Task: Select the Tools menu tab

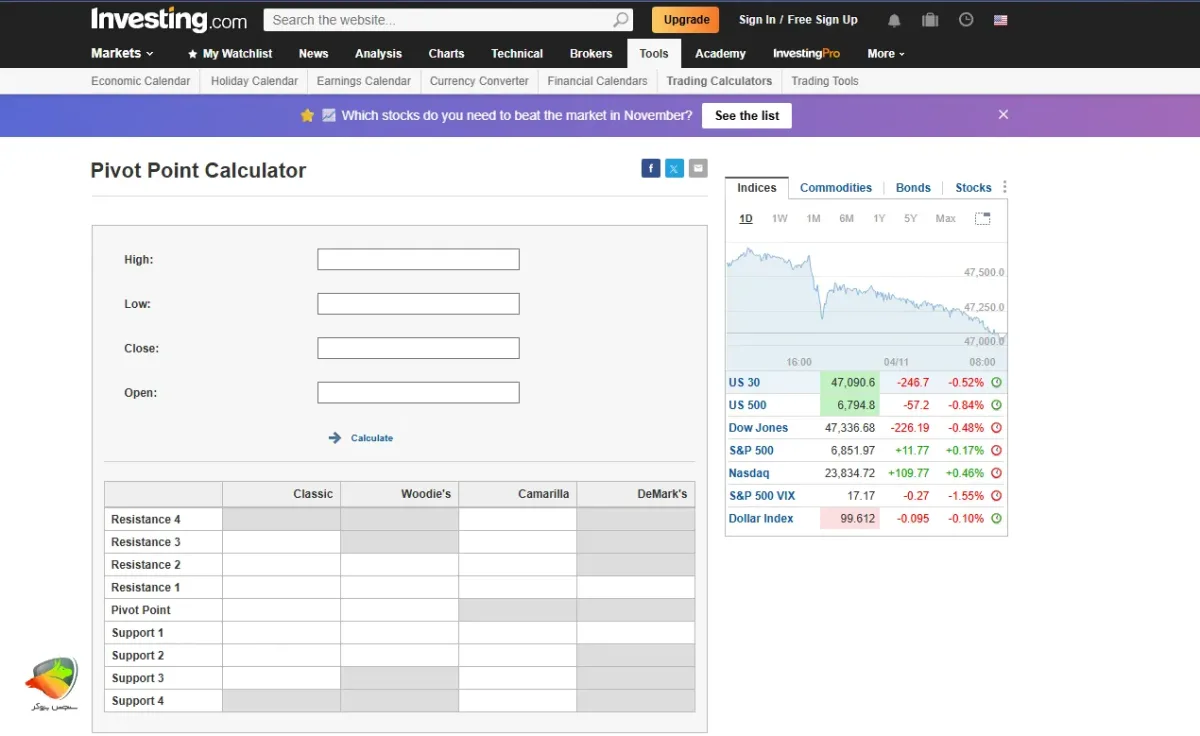Action: click(x=654, y=54)
